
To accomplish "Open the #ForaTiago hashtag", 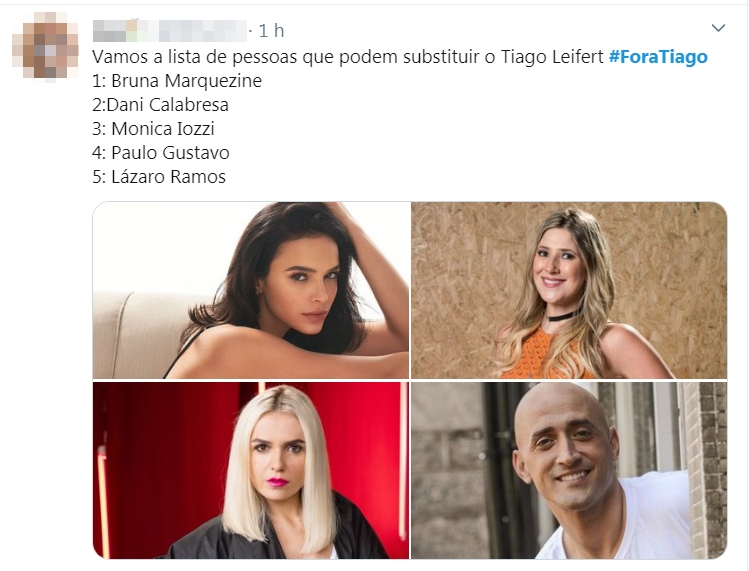I will (x=658, y=57).
